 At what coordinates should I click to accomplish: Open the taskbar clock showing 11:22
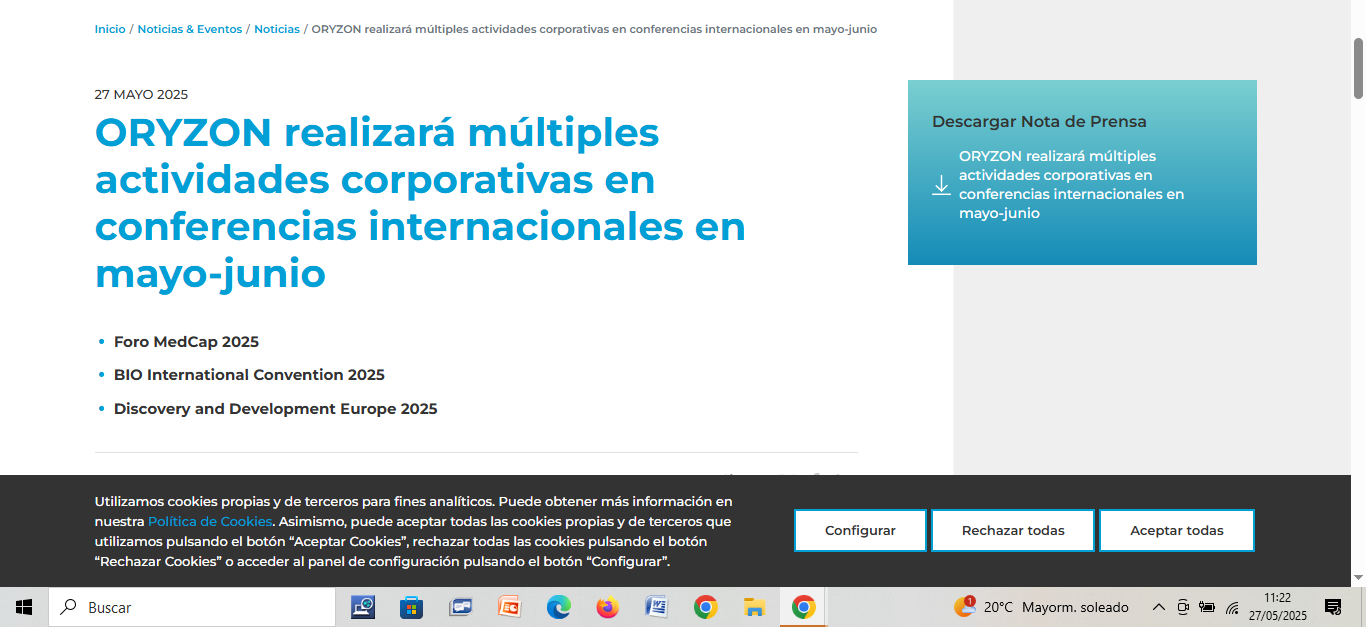pos(1277,607)
